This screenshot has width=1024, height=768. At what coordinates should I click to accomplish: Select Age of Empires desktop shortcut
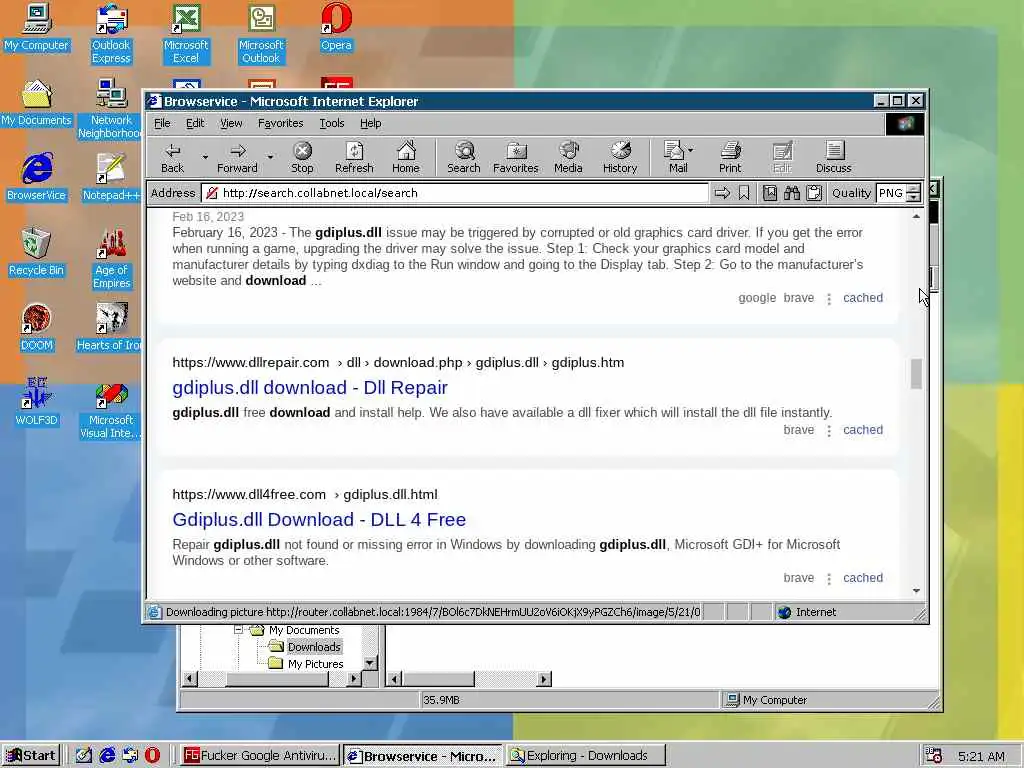pyautogui.click(x=111, y=259)
